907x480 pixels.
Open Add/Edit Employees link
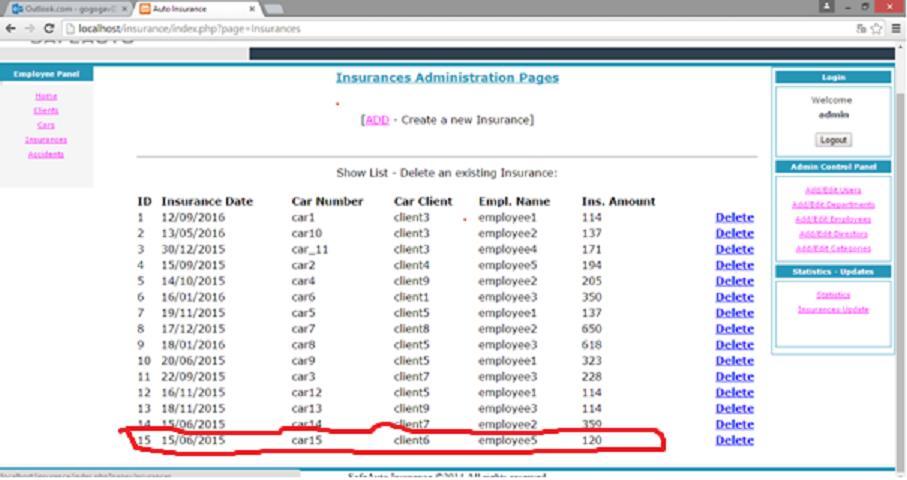pos(833,219)
